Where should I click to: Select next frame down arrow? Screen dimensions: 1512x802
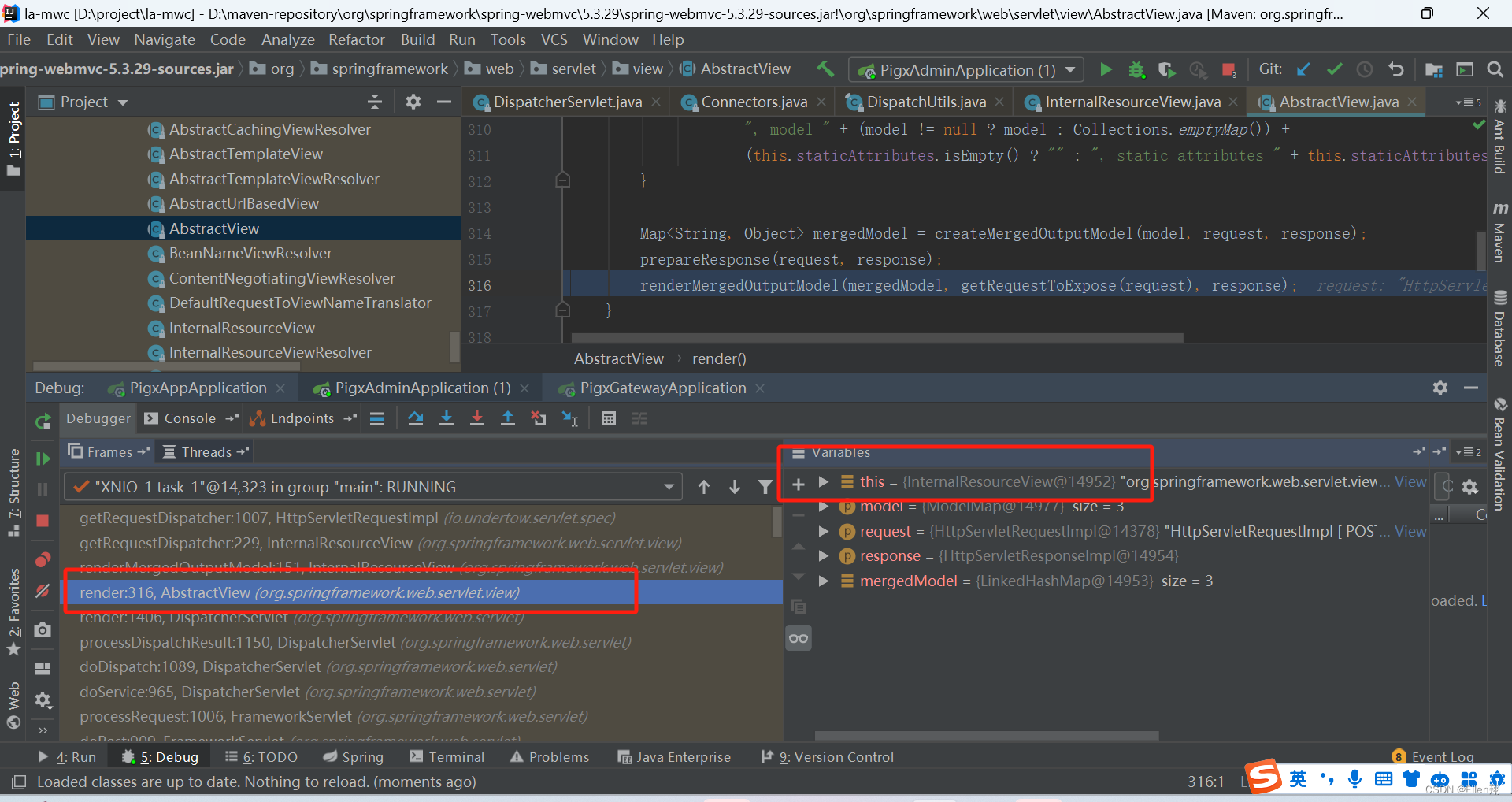pos(734,487)
